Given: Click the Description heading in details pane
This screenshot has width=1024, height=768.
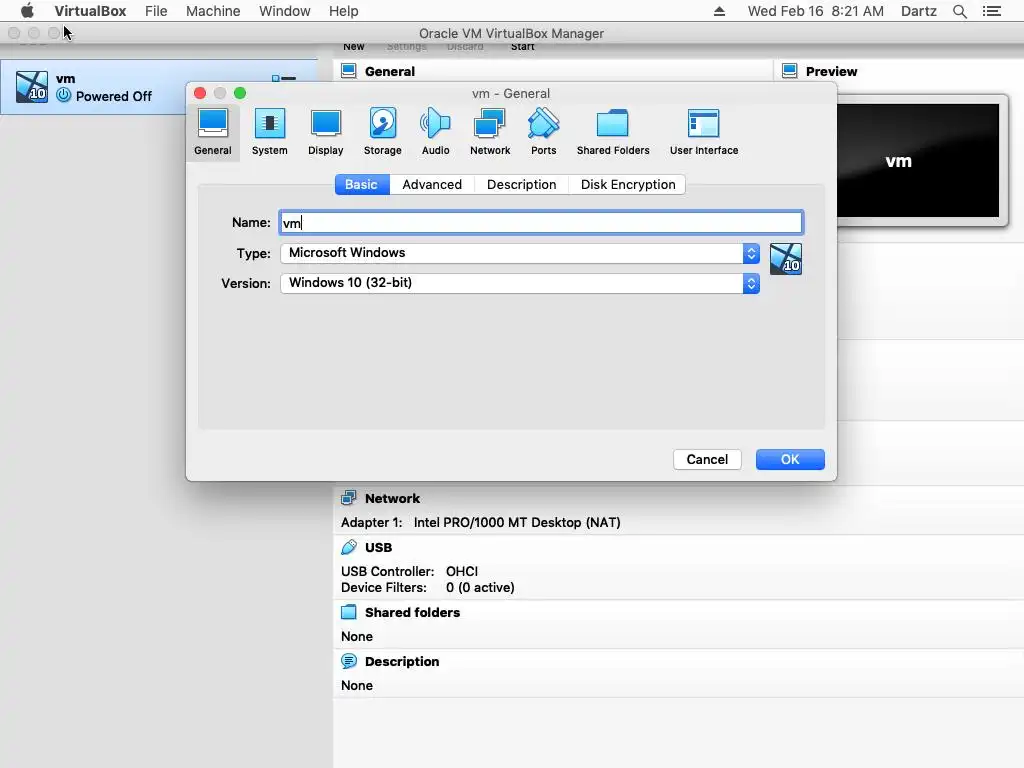Looking at the screenshot, I should click(x=402, y=662).
